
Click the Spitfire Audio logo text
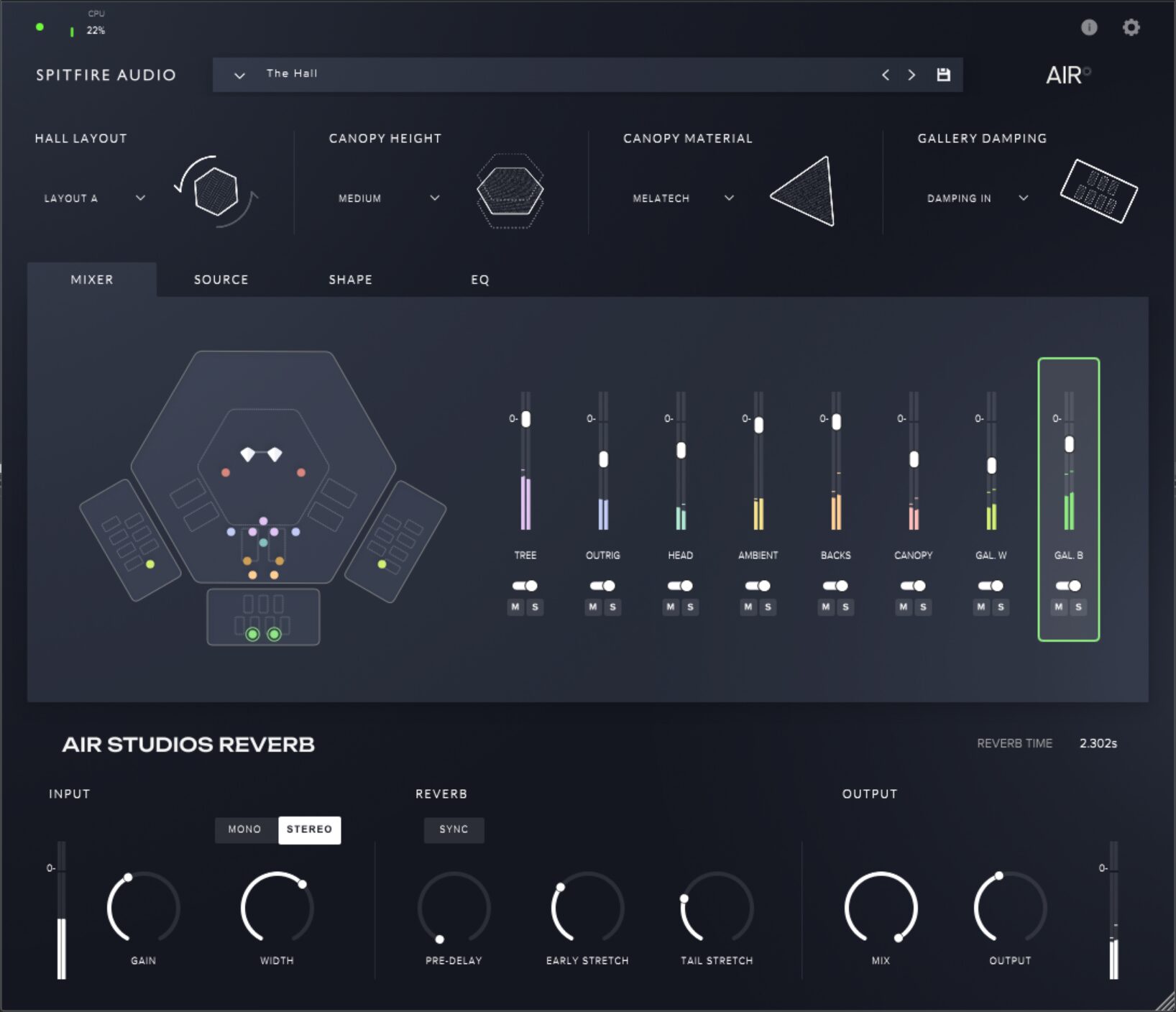coord(106,75)
